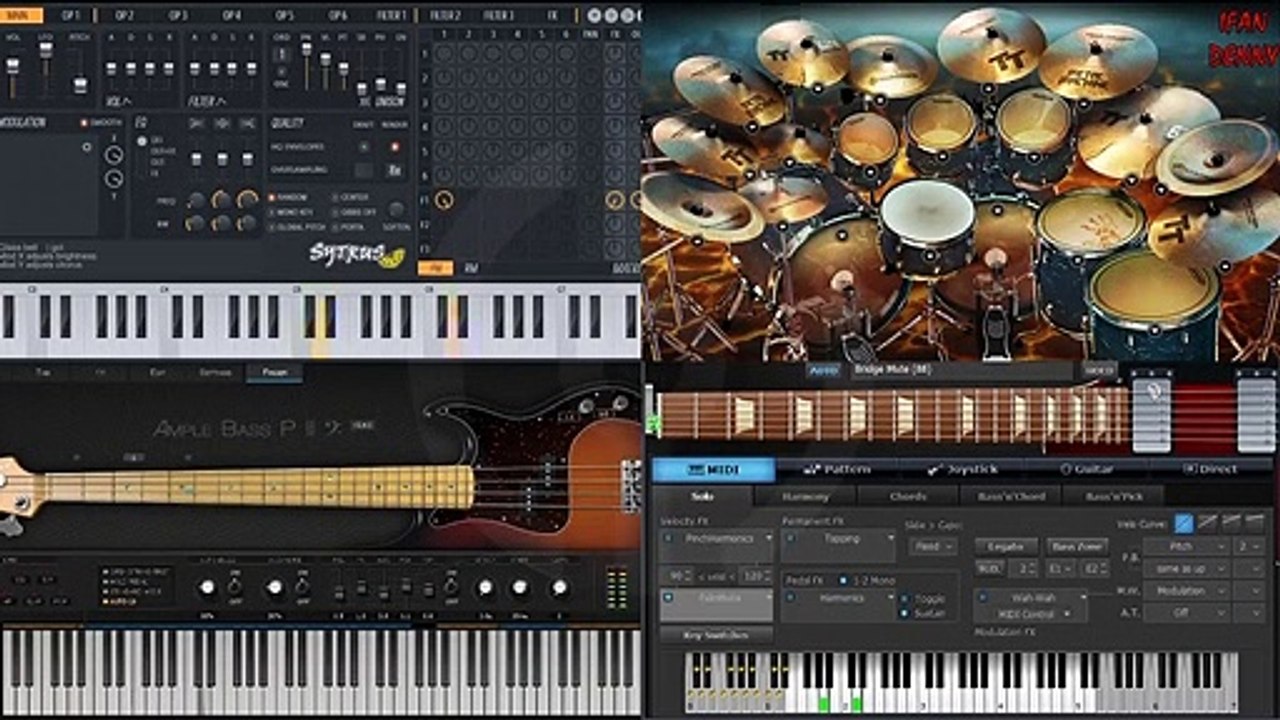Select the Solo tab in the guitar plugin
Viewport: 1280px width, 720px height.
pos(702,496)
